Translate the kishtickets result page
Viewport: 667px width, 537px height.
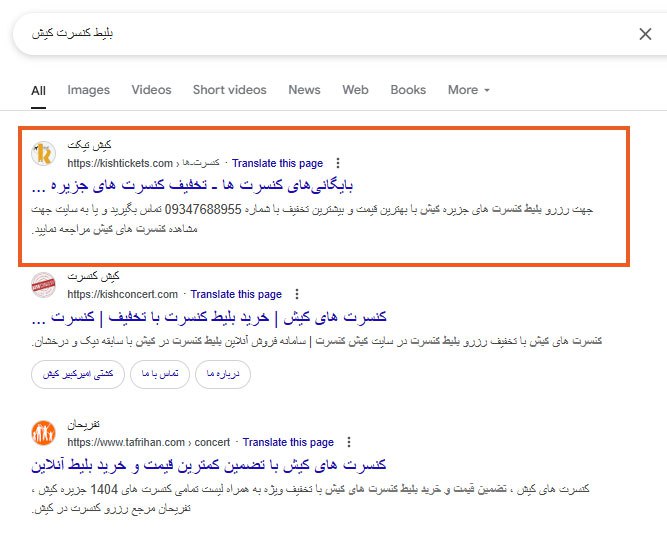tap(277, 163)
